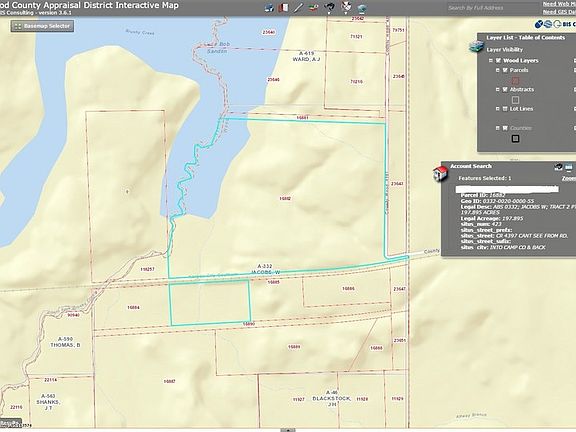
Task: Click the A-46 BLACKSTOCK abstract label
Action: [331, 398]
